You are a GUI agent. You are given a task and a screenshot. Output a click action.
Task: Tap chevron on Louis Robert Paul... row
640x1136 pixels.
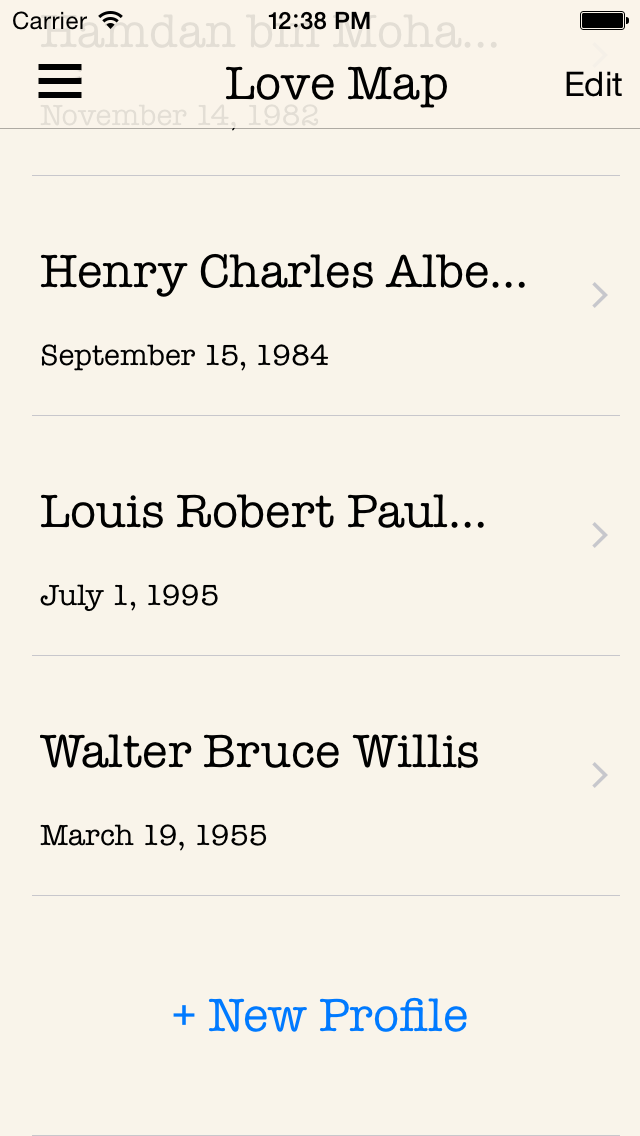pyautogui.click(x=600, y=535)
